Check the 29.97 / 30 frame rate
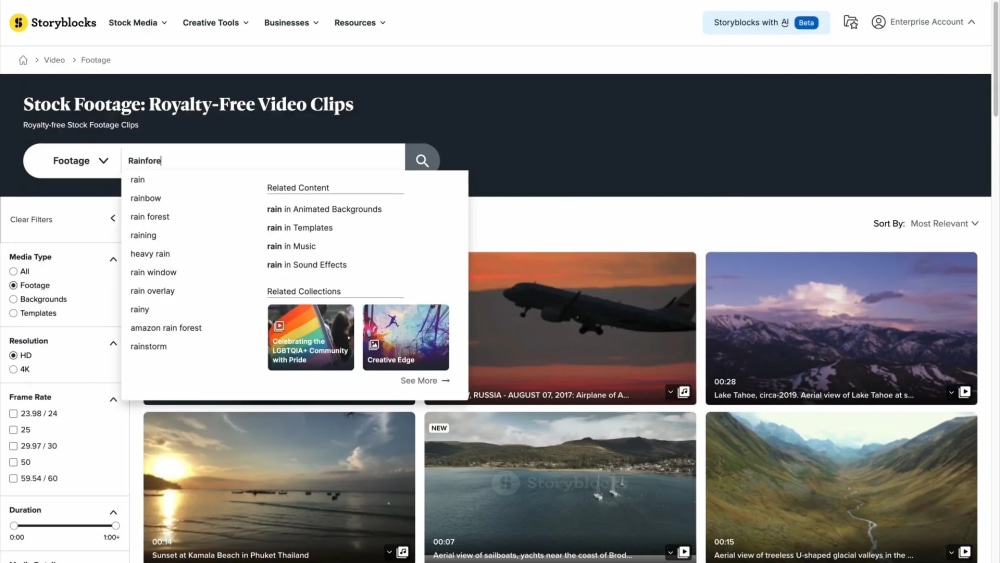Screen dimensions: 1000x563 tap(13, 446)
